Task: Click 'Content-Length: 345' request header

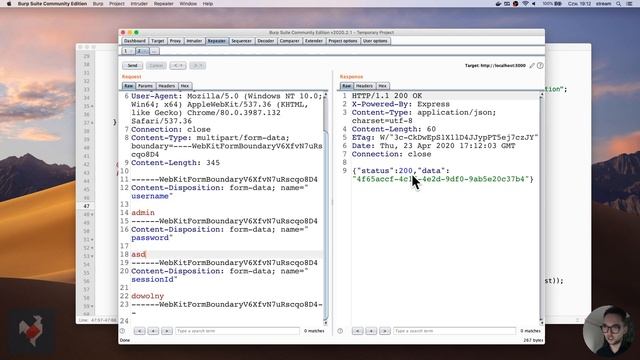Action: pyautogui.click(x=176, y=163)
